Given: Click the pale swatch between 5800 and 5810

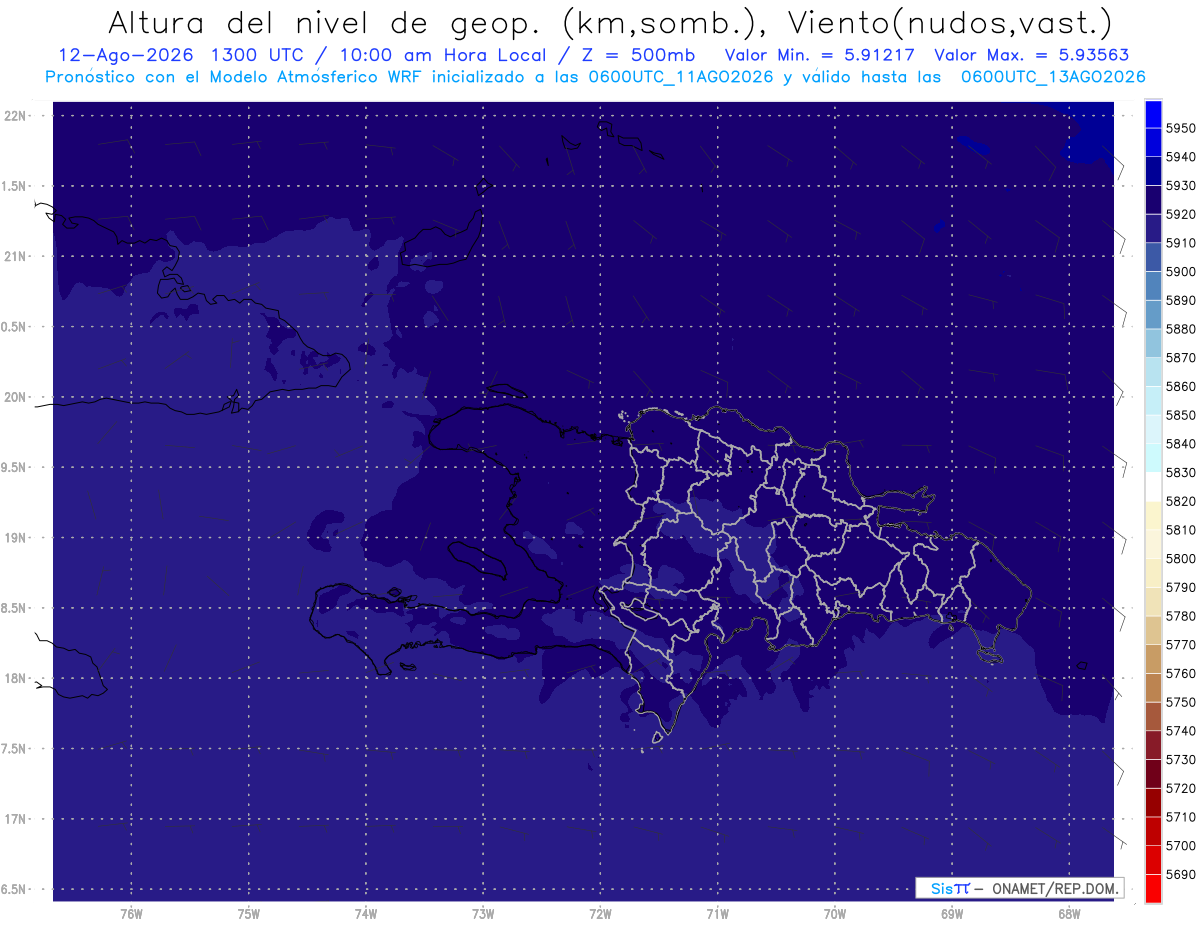Looking at the screenshot, I should point(1153,543).
